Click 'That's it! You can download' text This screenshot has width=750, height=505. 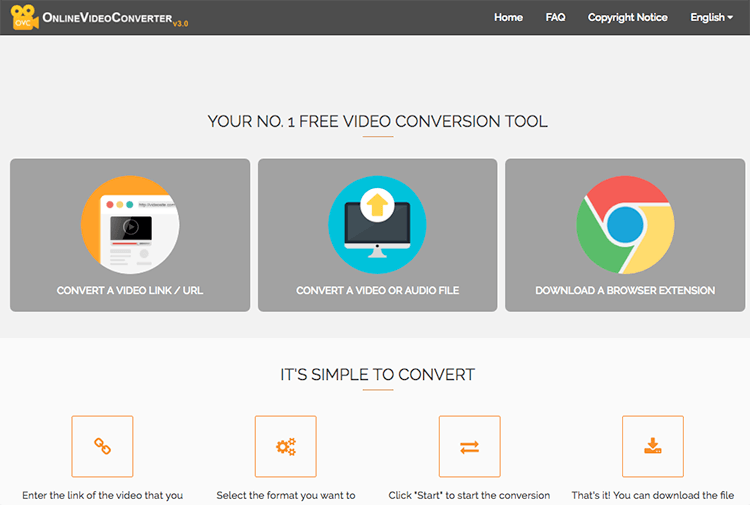653,495
